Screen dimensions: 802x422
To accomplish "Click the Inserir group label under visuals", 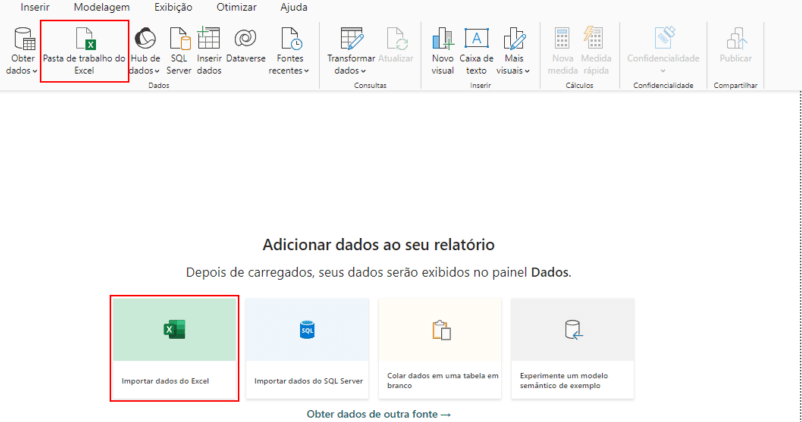I will (480, 85).
